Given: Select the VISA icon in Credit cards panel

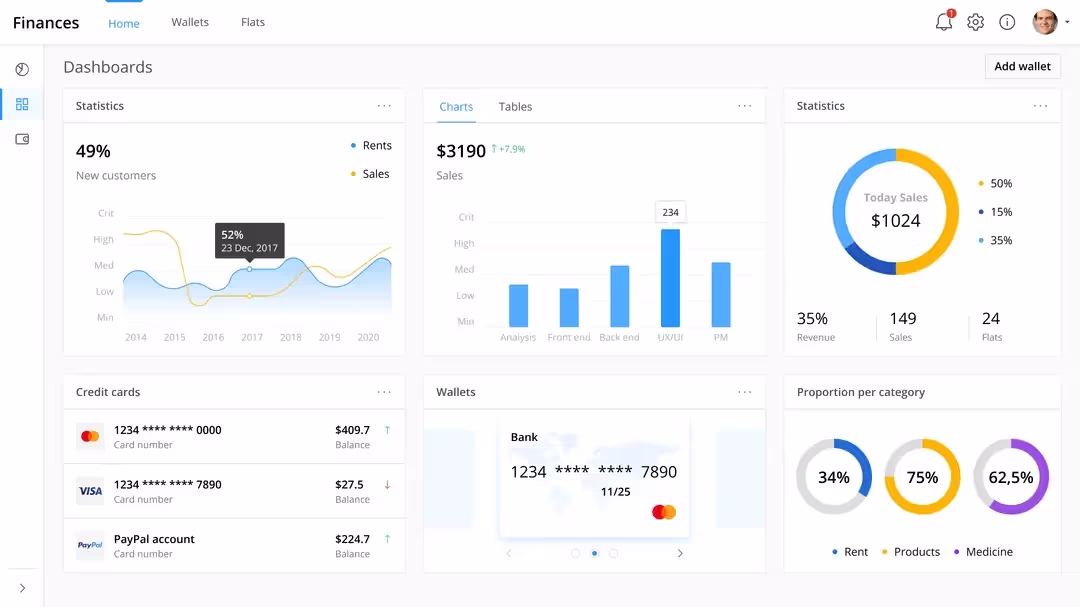Looking at the screenshot, I should pyautogui.click(x=90, y=490).
